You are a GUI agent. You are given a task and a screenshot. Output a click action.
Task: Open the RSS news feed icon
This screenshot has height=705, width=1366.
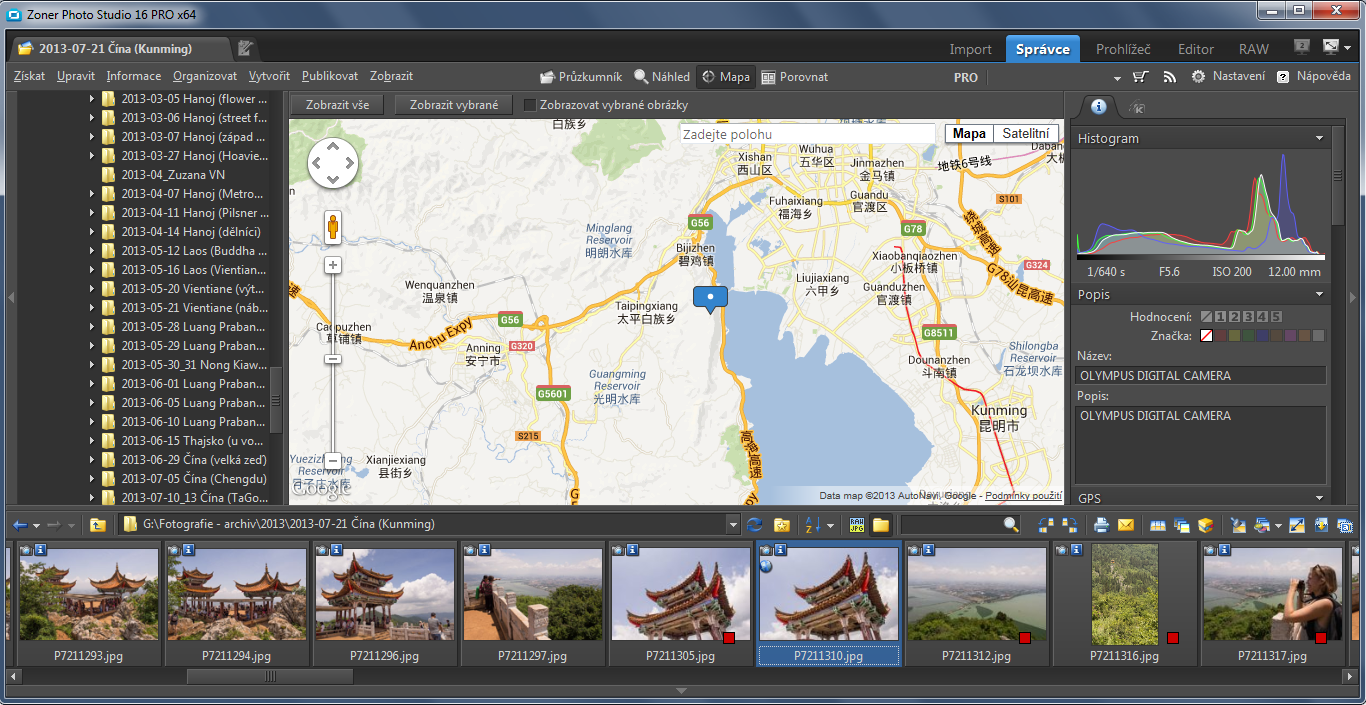[1169, 77]
